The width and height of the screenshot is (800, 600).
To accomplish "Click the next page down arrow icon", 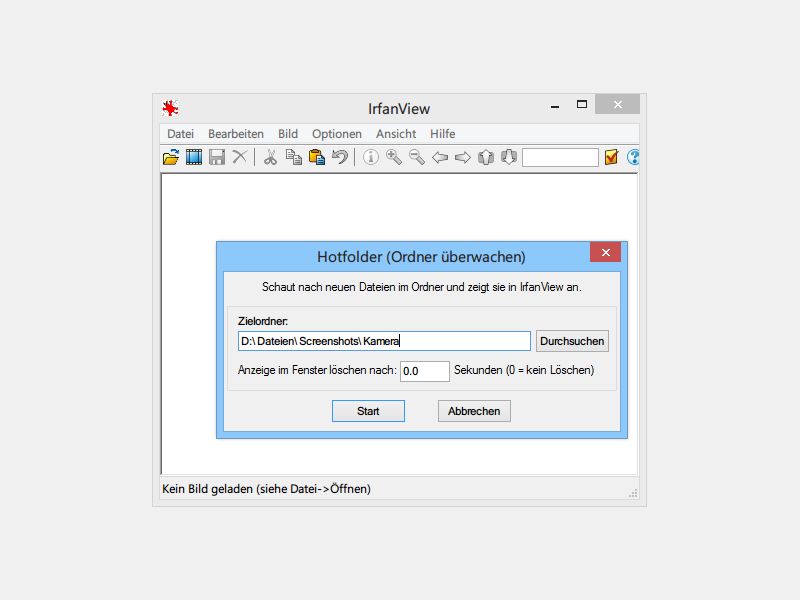I will 509,157.
